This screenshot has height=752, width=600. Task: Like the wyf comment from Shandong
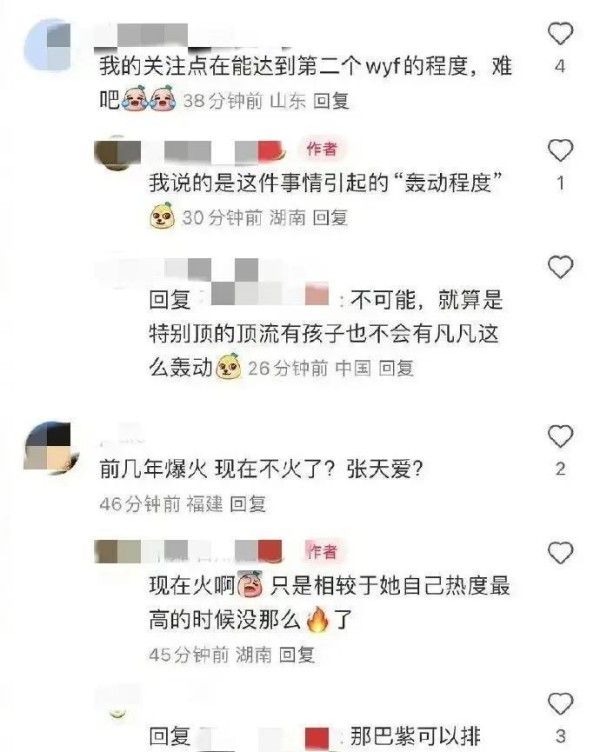pyautogui.click(x=560, y=34)
